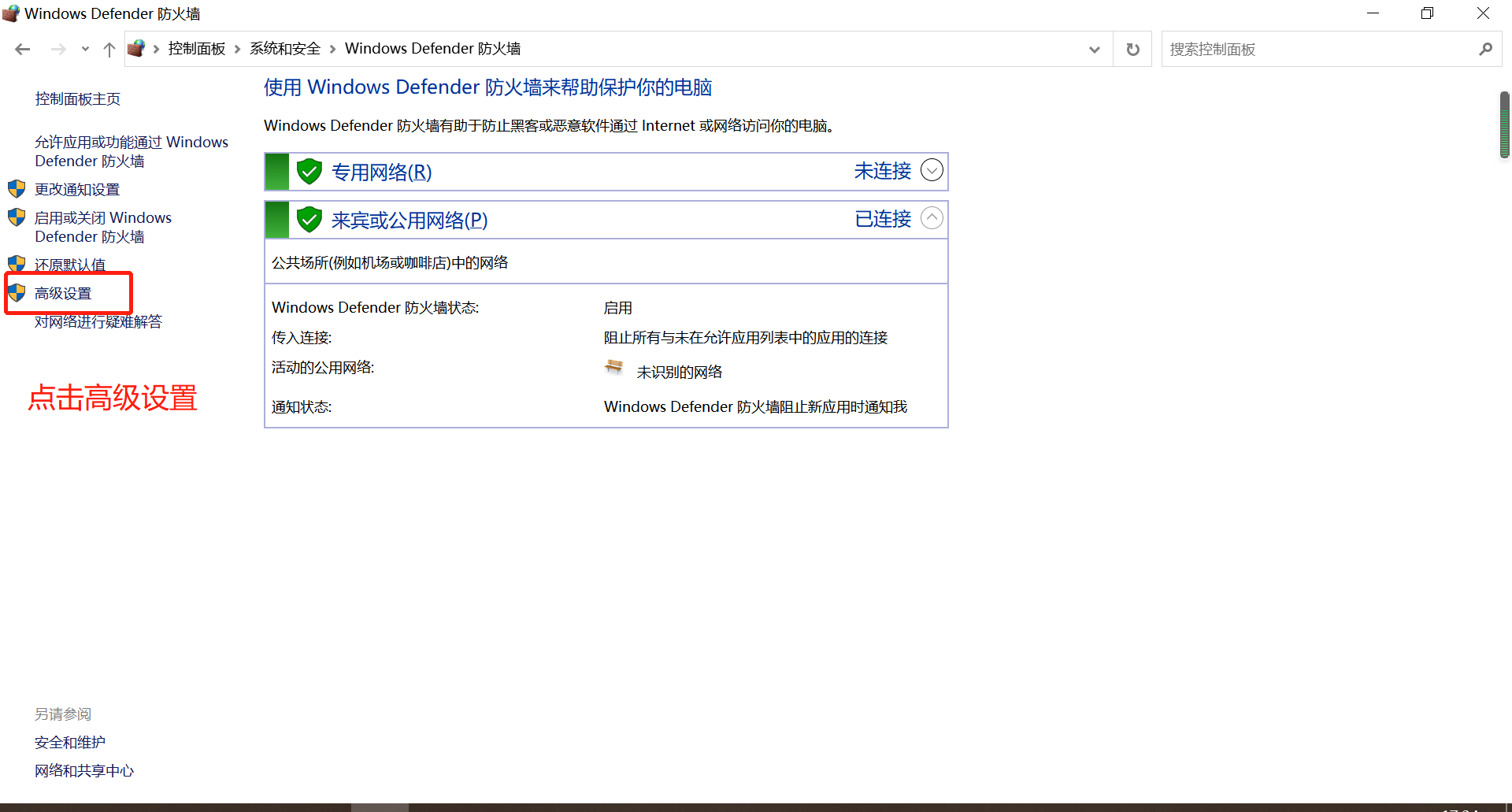This screenshot has height=812, width=1512.
Task: Click the refresh icon beside address bar
Action: (x=1132, y=50)
